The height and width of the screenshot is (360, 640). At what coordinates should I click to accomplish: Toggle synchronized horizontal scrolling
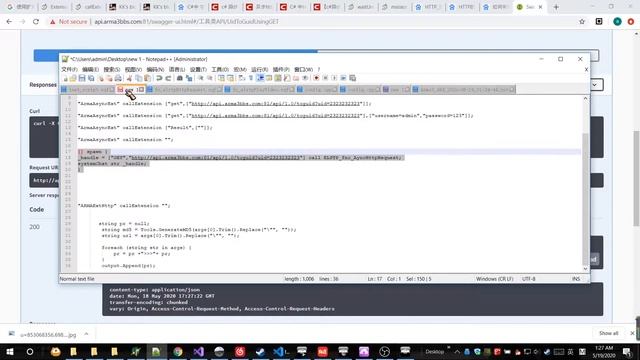230,78
